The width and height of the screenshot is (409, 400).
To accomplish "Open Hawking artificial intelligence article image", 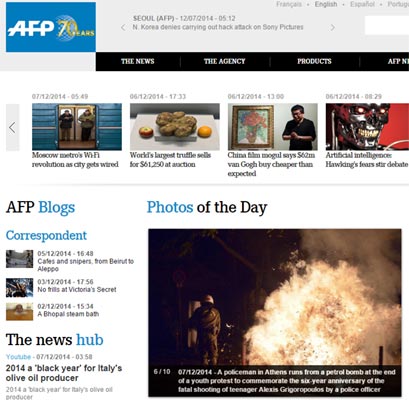I will pos(367,127).
